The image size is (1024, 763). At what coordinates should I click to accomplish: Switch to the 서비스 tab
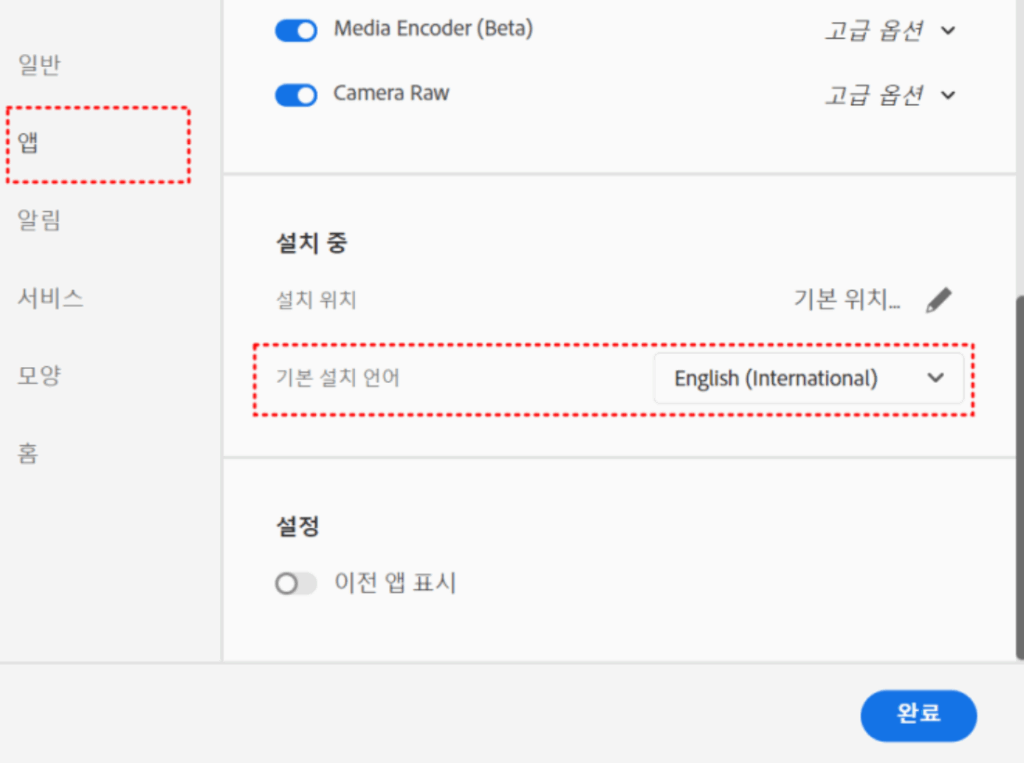pyautogui.click(x=50, y=298)
